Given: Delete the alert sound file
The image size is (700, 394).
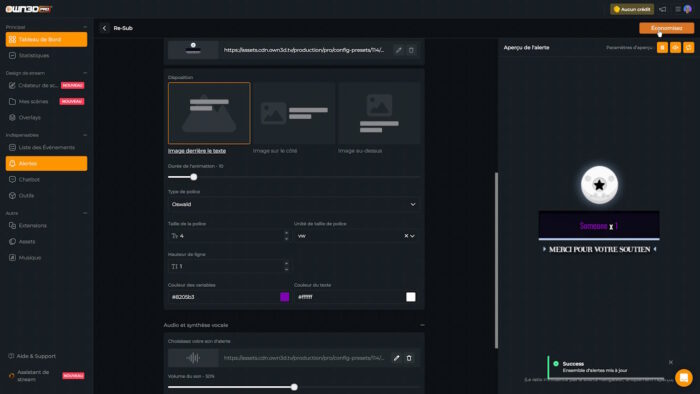Looking at the screenshot, I should point(409,358).
